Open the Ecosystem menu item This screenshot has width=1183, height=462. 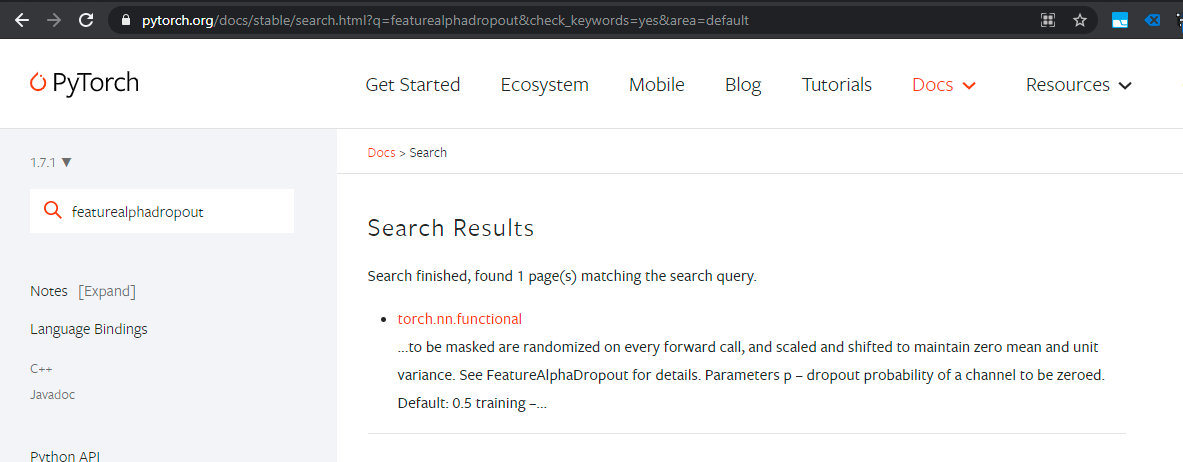pyautogui.click(x=545, y=85)
